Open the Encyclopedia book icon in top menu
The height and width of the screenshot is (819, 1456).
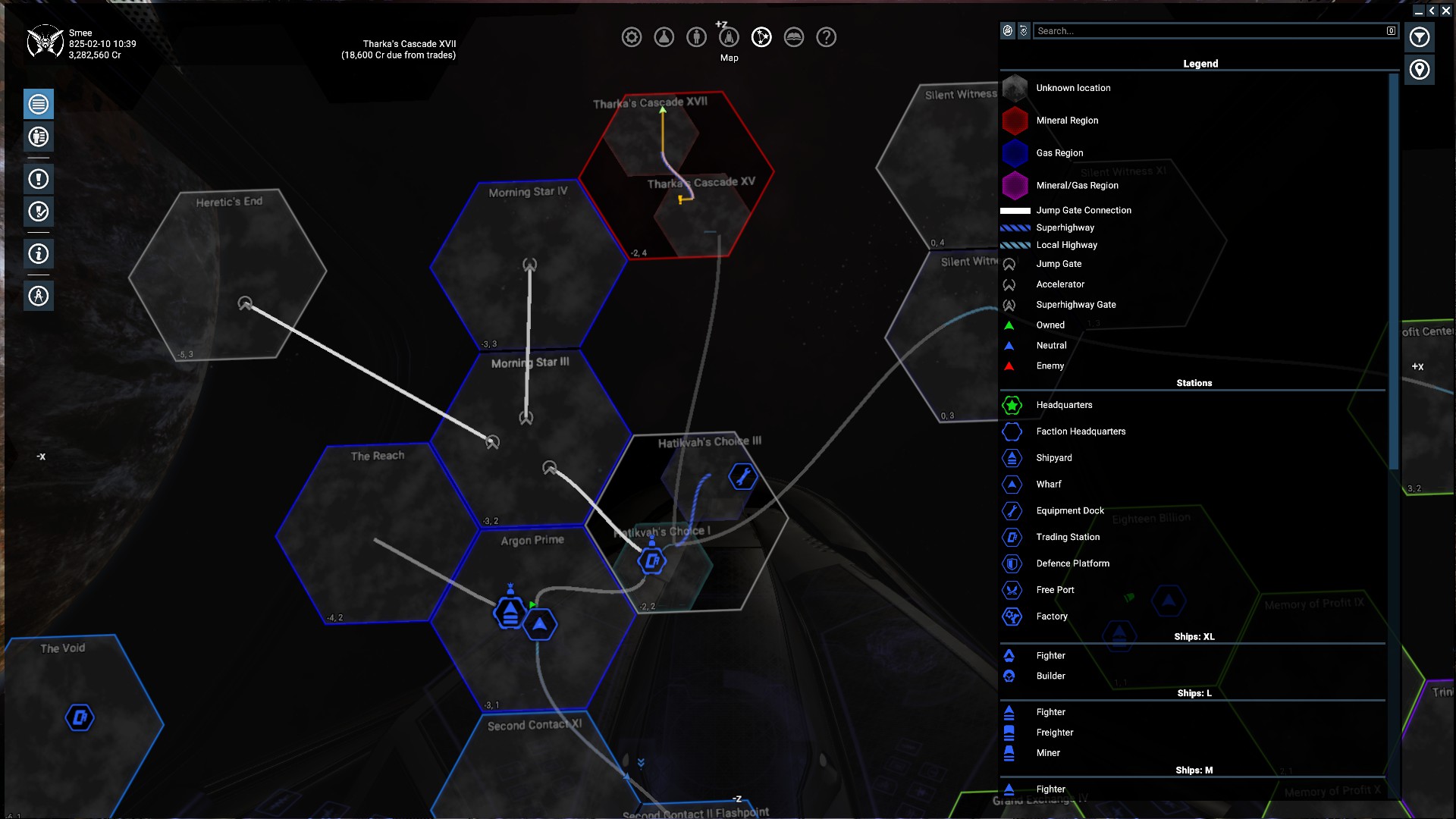[793, 37]
